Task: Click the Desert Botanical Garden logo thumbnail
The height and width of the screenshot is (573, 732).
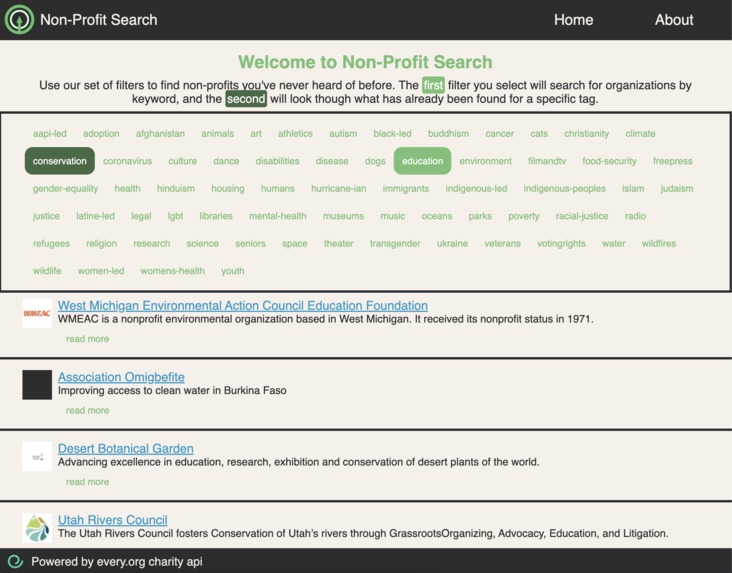Action: 37,456
